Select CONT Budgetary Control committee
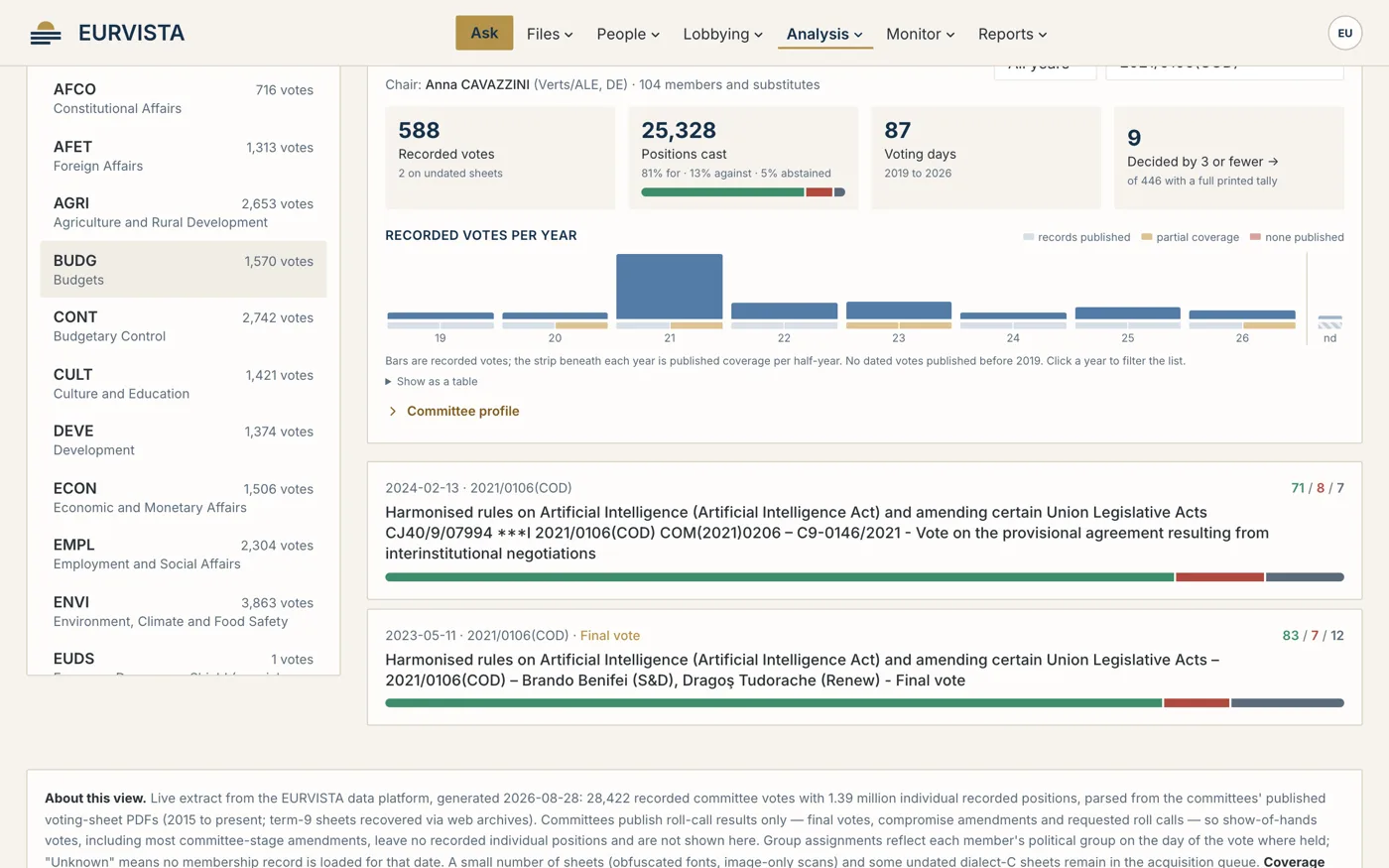Image resolution: width=1389 pixels, height=868 pixels. click(184, 326)
